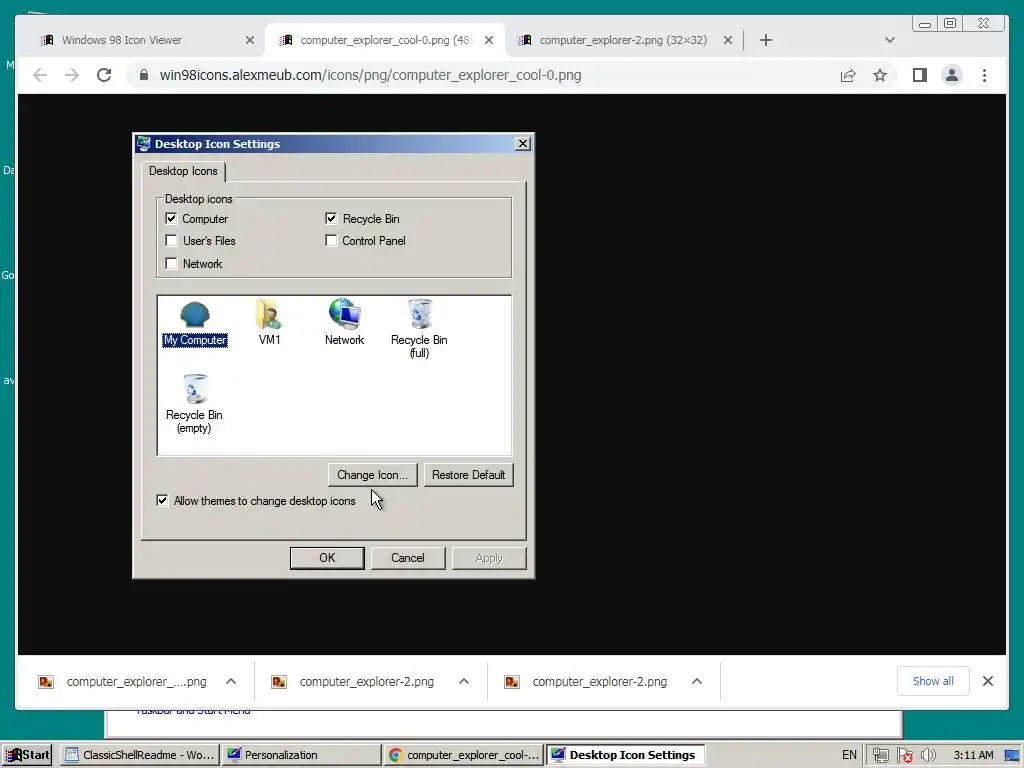Open the tab search dropdown chevron
1024x768 pixels.
(889, 40)
